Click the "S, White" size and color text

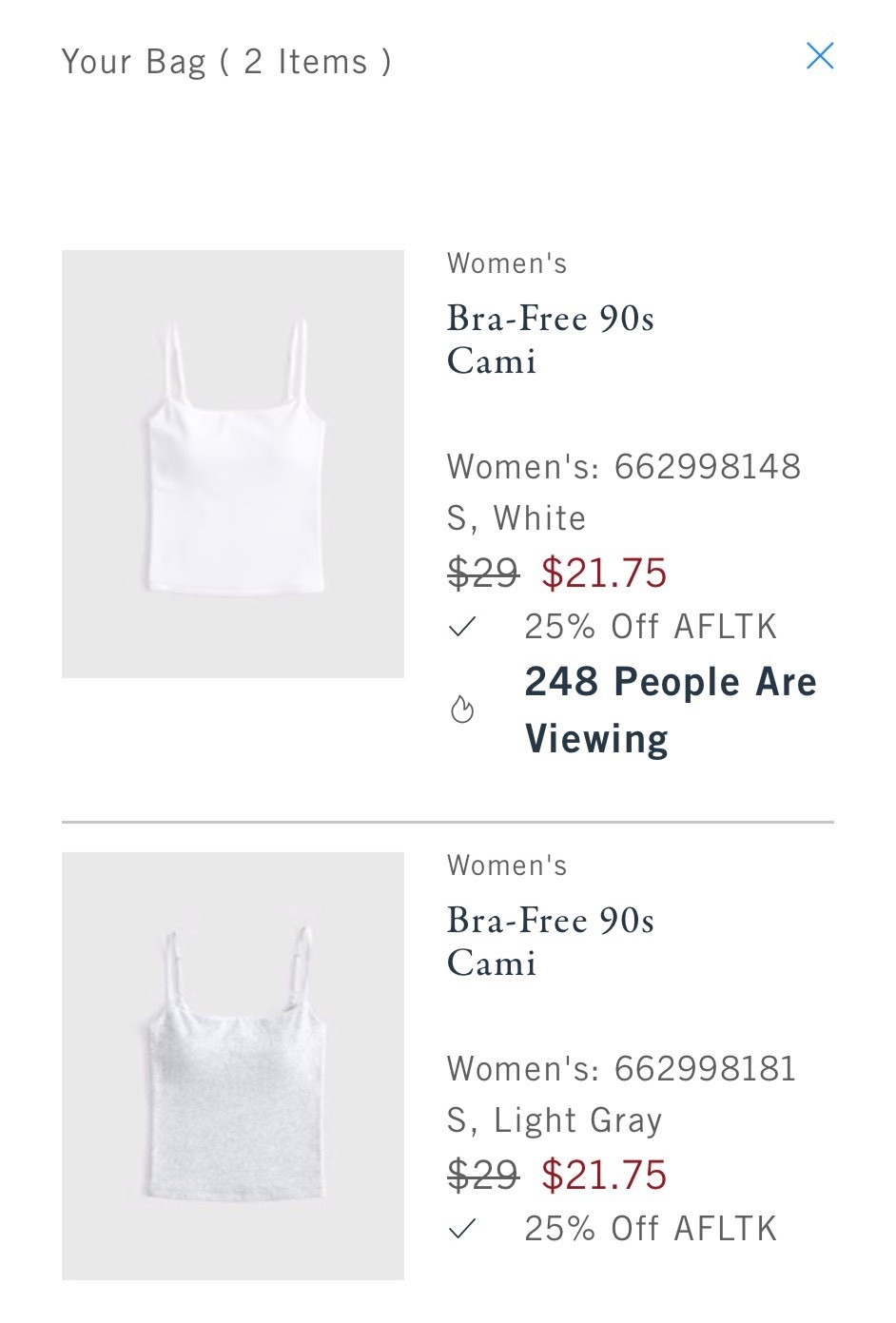[516, 518]
